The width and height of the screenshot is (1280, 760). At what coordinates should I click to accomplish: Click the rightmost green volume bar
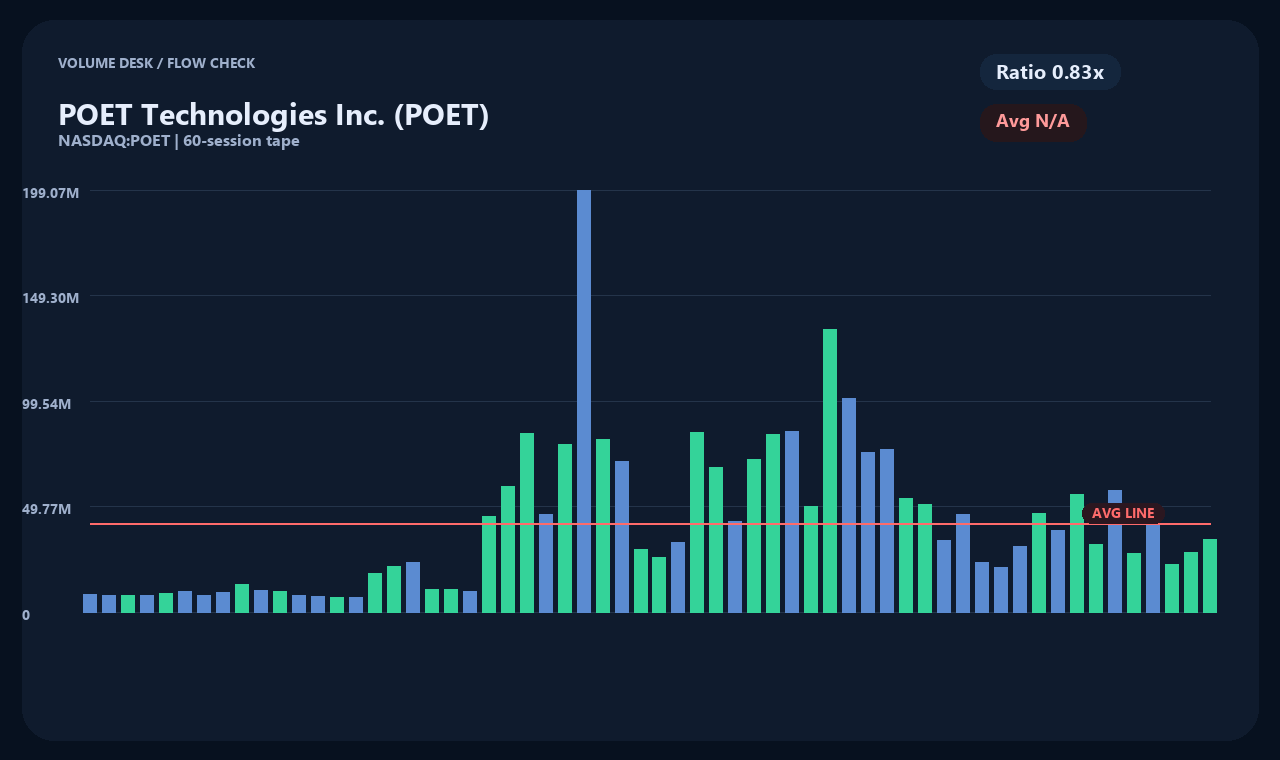1210,576
